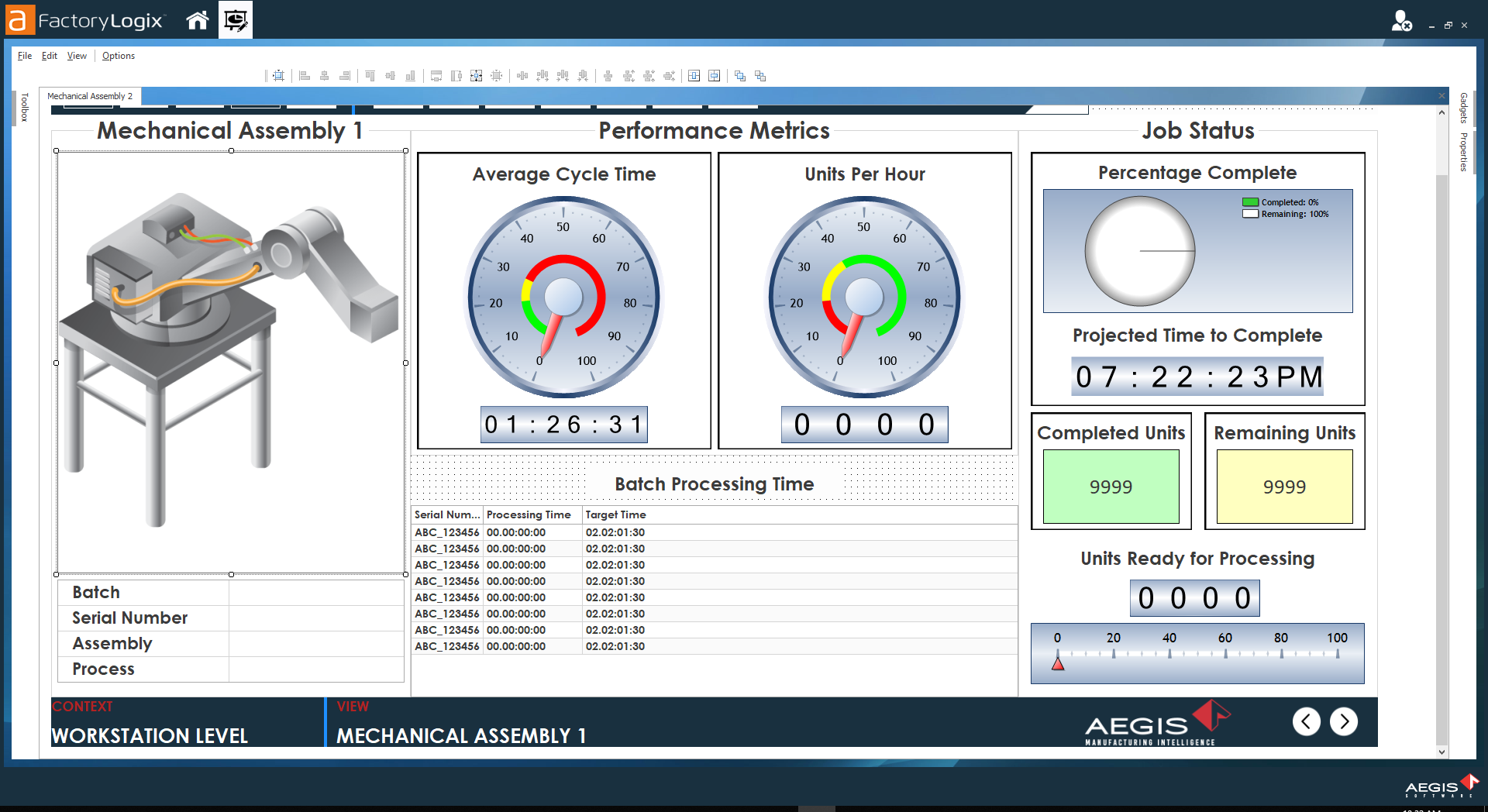Select the Align Rights toolbar icon
The height and width of the screenshot is (812, 1488).
344,76
